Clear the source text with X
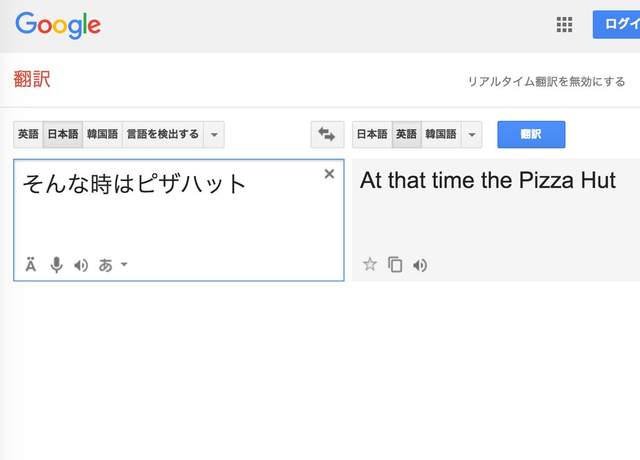 coord(329,174)
